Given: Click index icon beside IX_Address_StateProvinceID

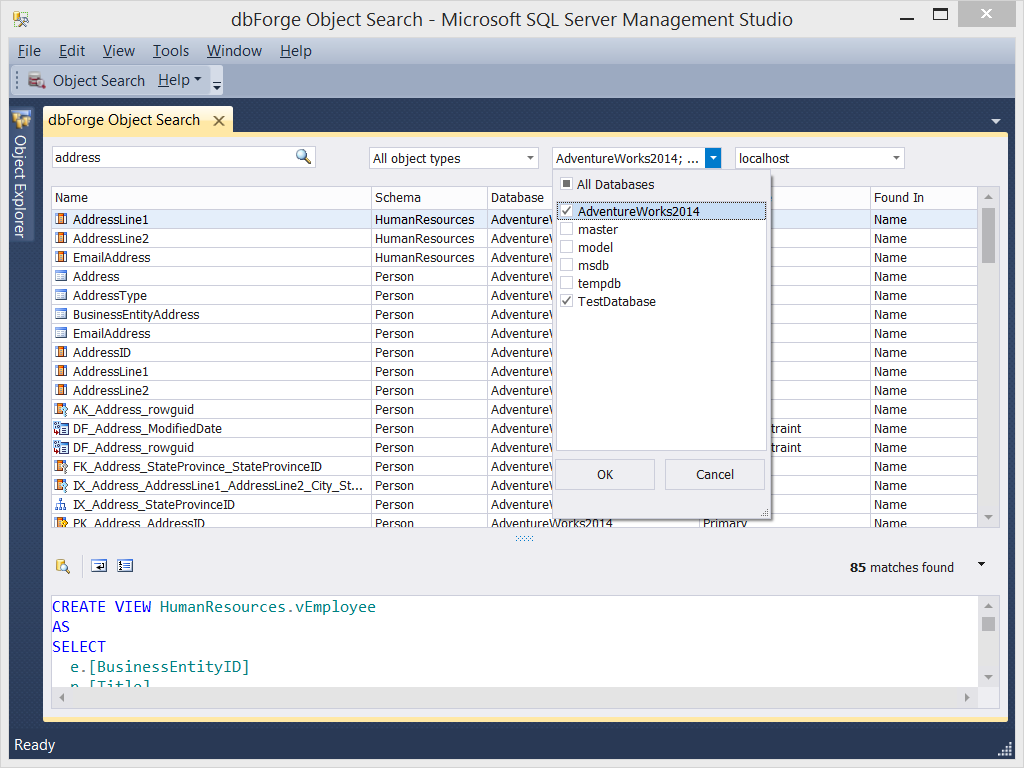Looking at the screenshot, I should click(x=61, y=504).
